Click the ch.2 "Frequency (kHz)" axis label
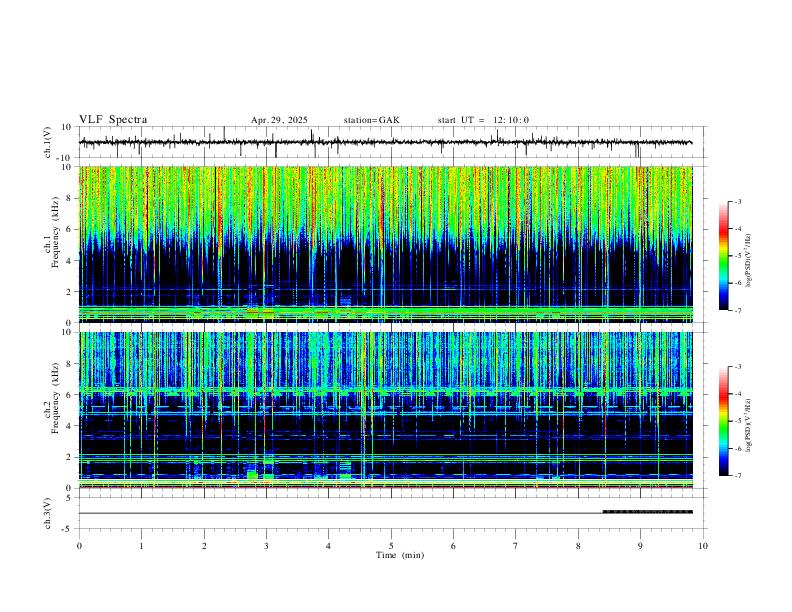The width and height of the screenshot is (792, 612). (55, 398)
